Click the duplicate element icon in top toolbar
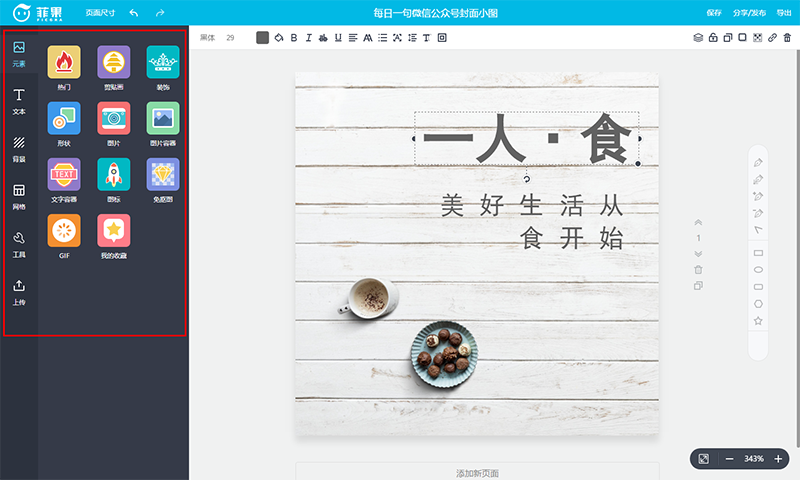The width and height of the screenshot is (800, 480). pyautogui.click(x=728, y=38)
